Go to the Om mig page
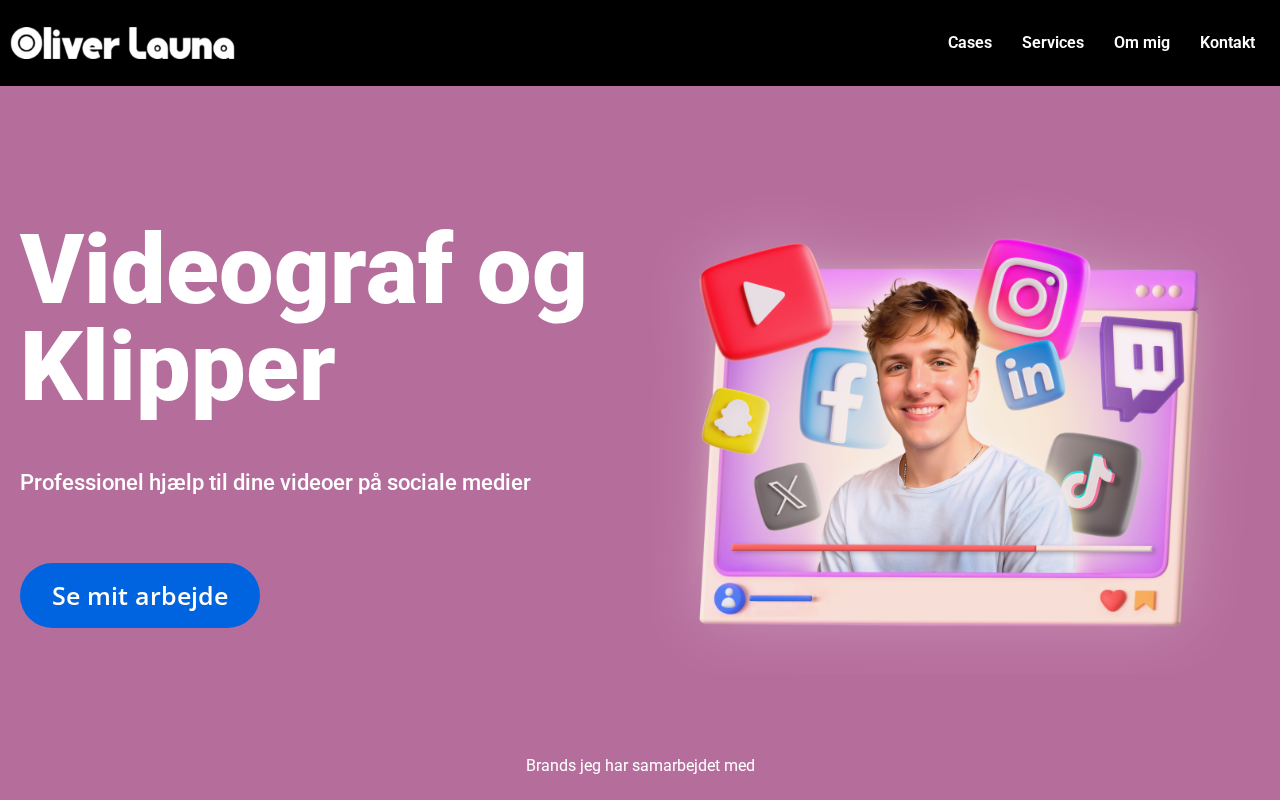Viewport: 1280px width, 800px height. point(1142,43)
